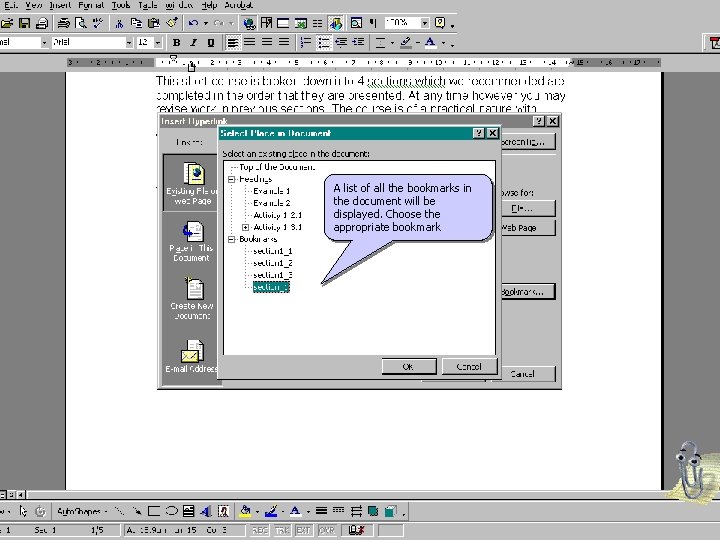Select Existing File or Web Page link type
This screenshot has width=720, height=540.
pos(191,183)
